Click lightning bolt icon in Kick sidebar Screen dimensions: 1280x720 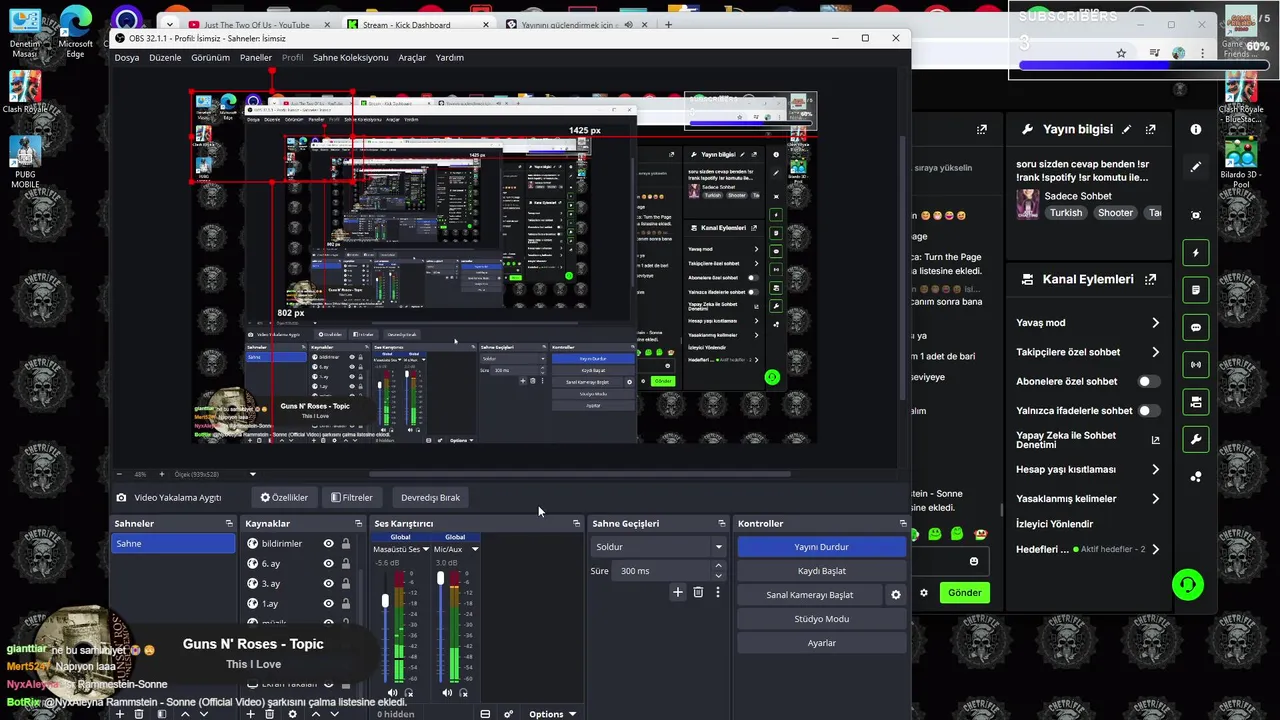point(1196,253)
